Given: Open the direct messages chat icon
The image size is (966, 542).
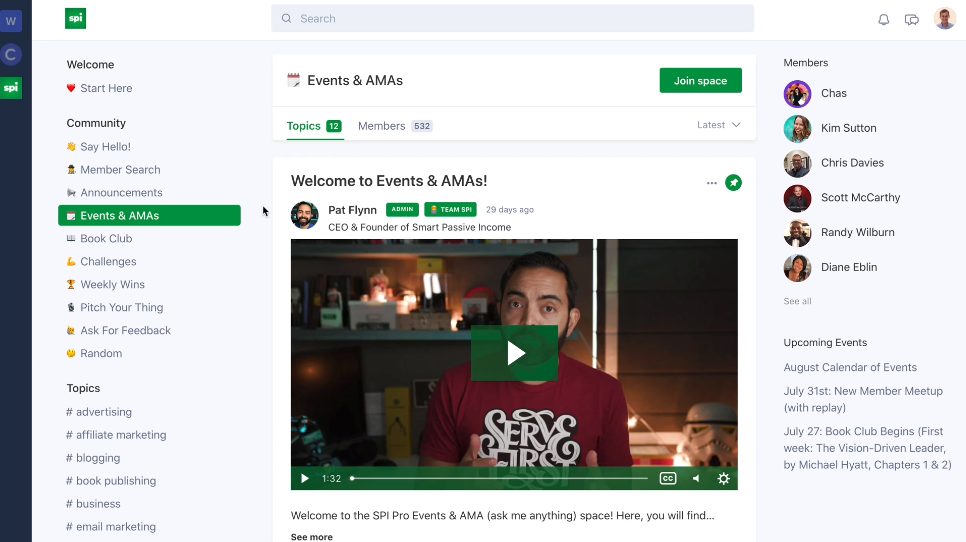Looking at the screenshot, I should (x=912, y=20).
